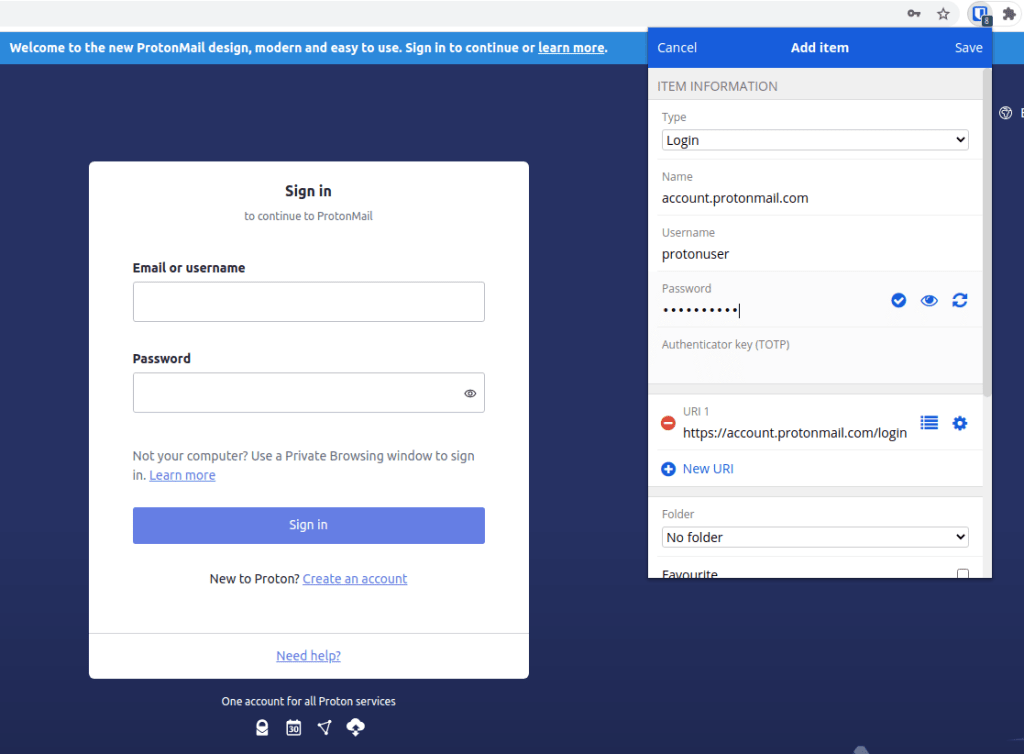Image resolution: width=1024 pixels, height=754 pixels.
Task: Click the Bitwarden panel vertical scrollbar
Action: [x=987, y=232]
